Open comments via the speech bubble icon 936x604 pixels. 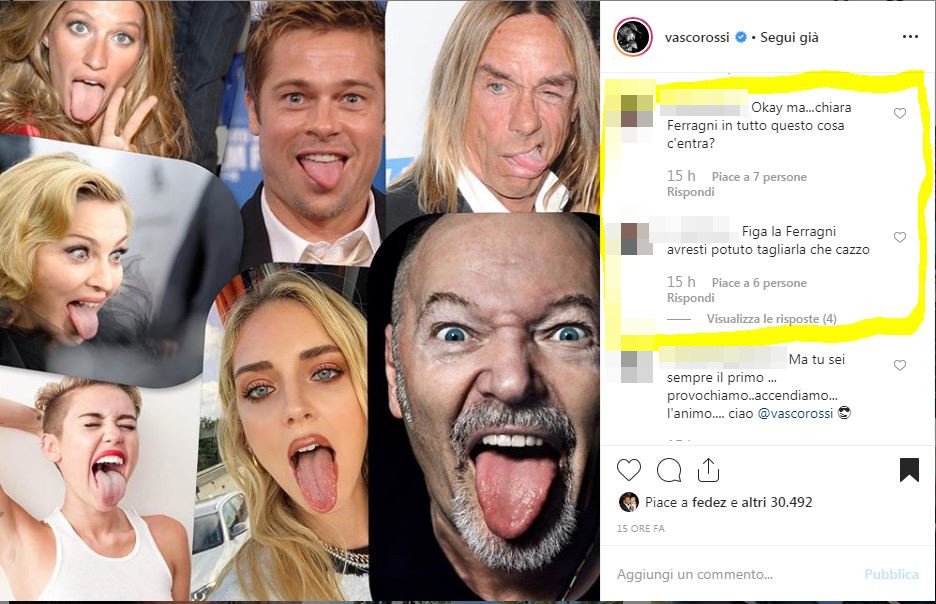(668, 470)
